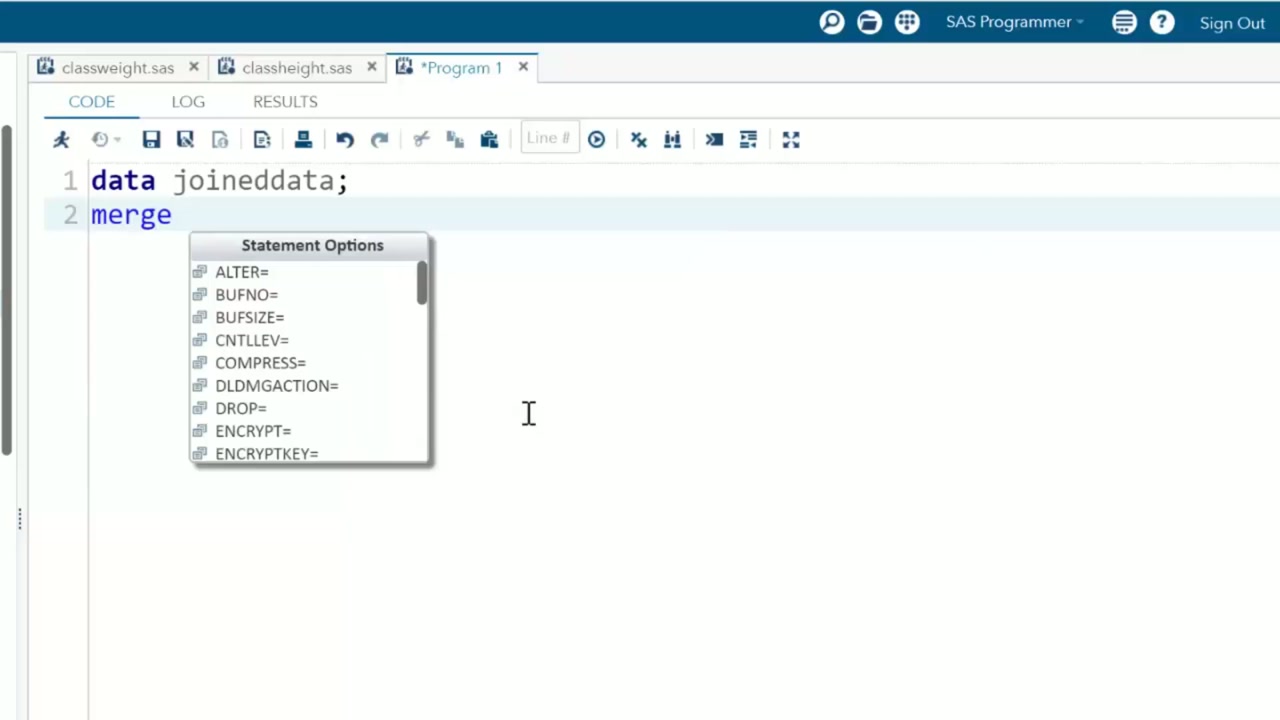
Task: Click the navigation pane expand handle
Action: point(19,518)
